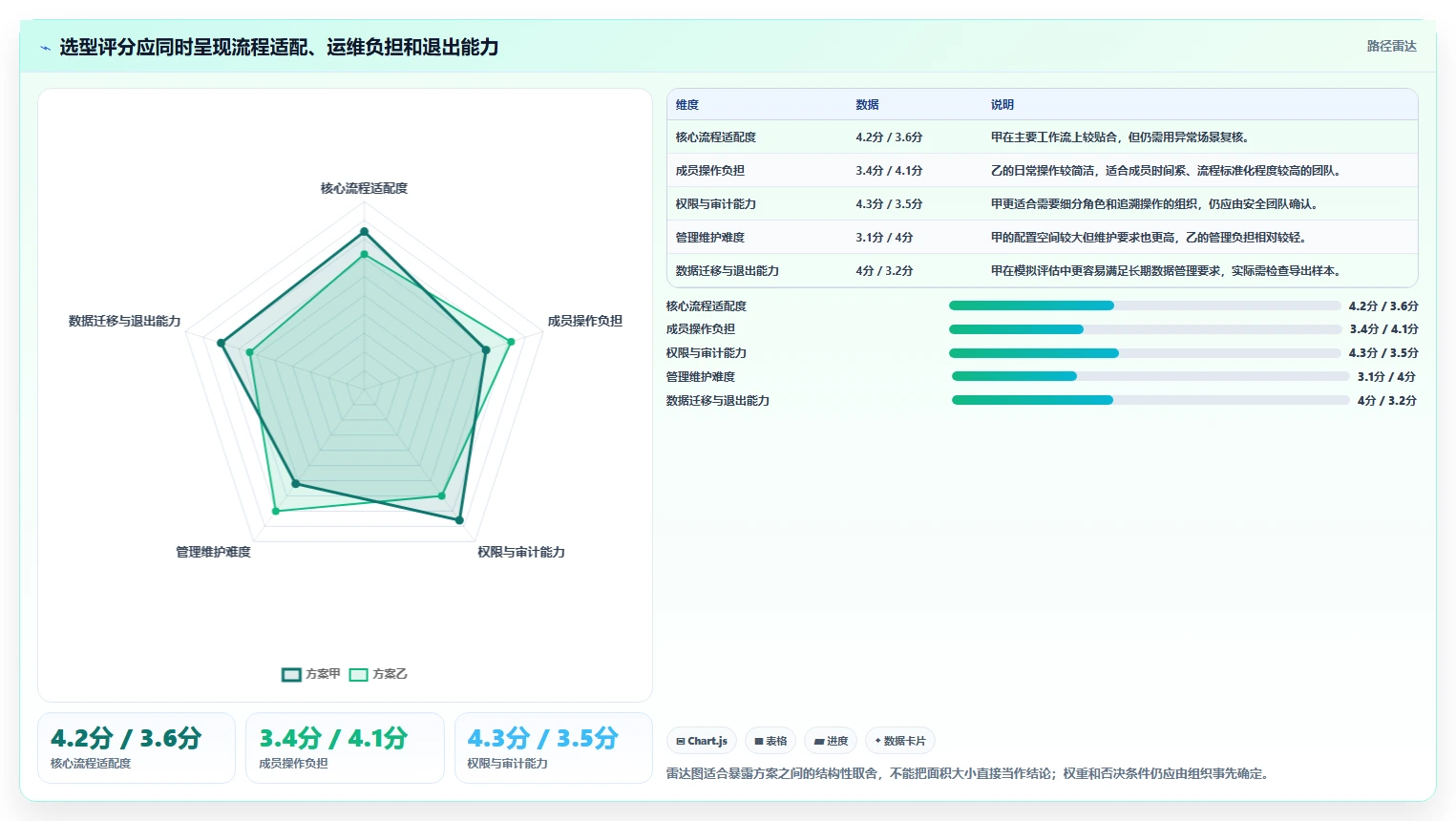Click the Chart.js tag
The image size is (1456, 821).
click(x=702, y=741)
